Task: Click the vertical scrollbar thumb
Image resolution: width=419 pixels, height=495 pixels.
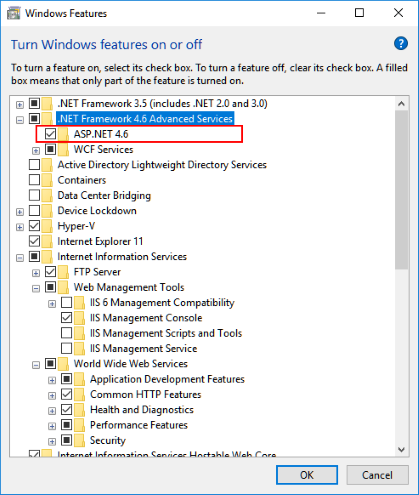Action: [x=401, y=190]
